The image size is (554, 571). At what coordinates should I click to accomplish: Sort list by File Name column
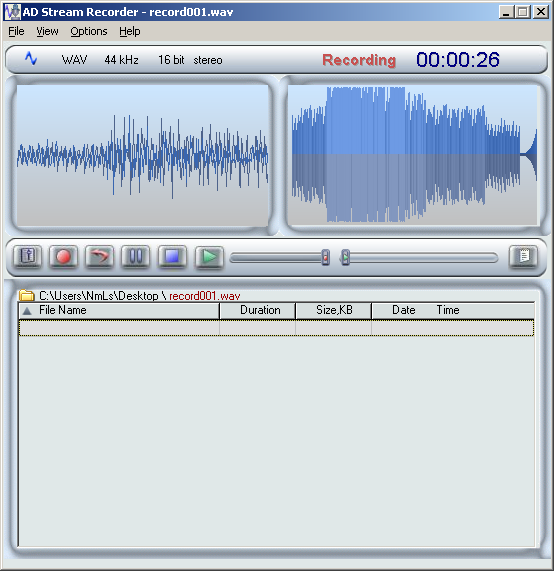click(x=119, y=310)
